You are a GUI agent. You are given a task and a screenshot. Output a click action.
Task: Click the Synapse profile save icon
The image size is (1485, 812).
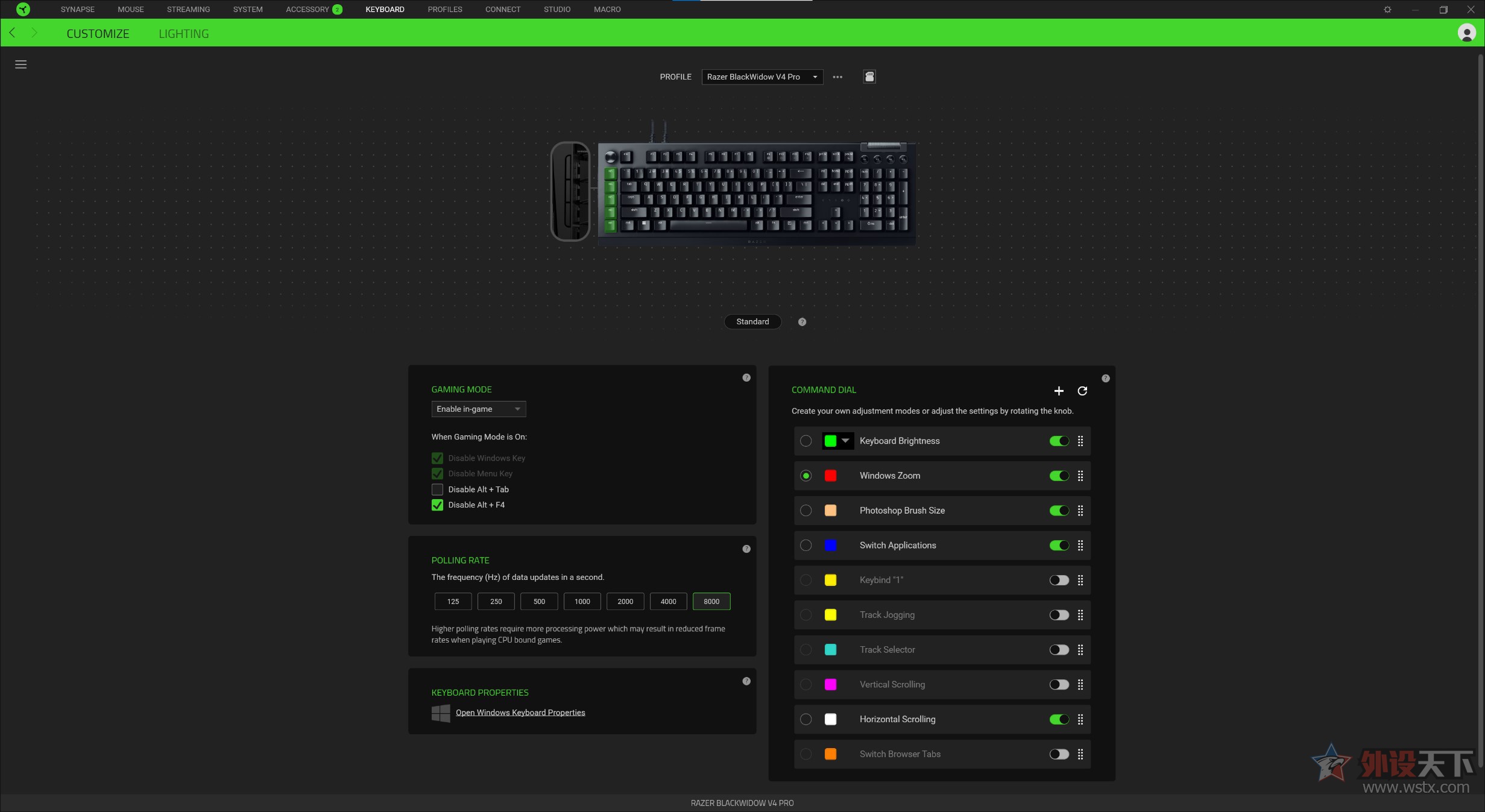tap(869, 76)
